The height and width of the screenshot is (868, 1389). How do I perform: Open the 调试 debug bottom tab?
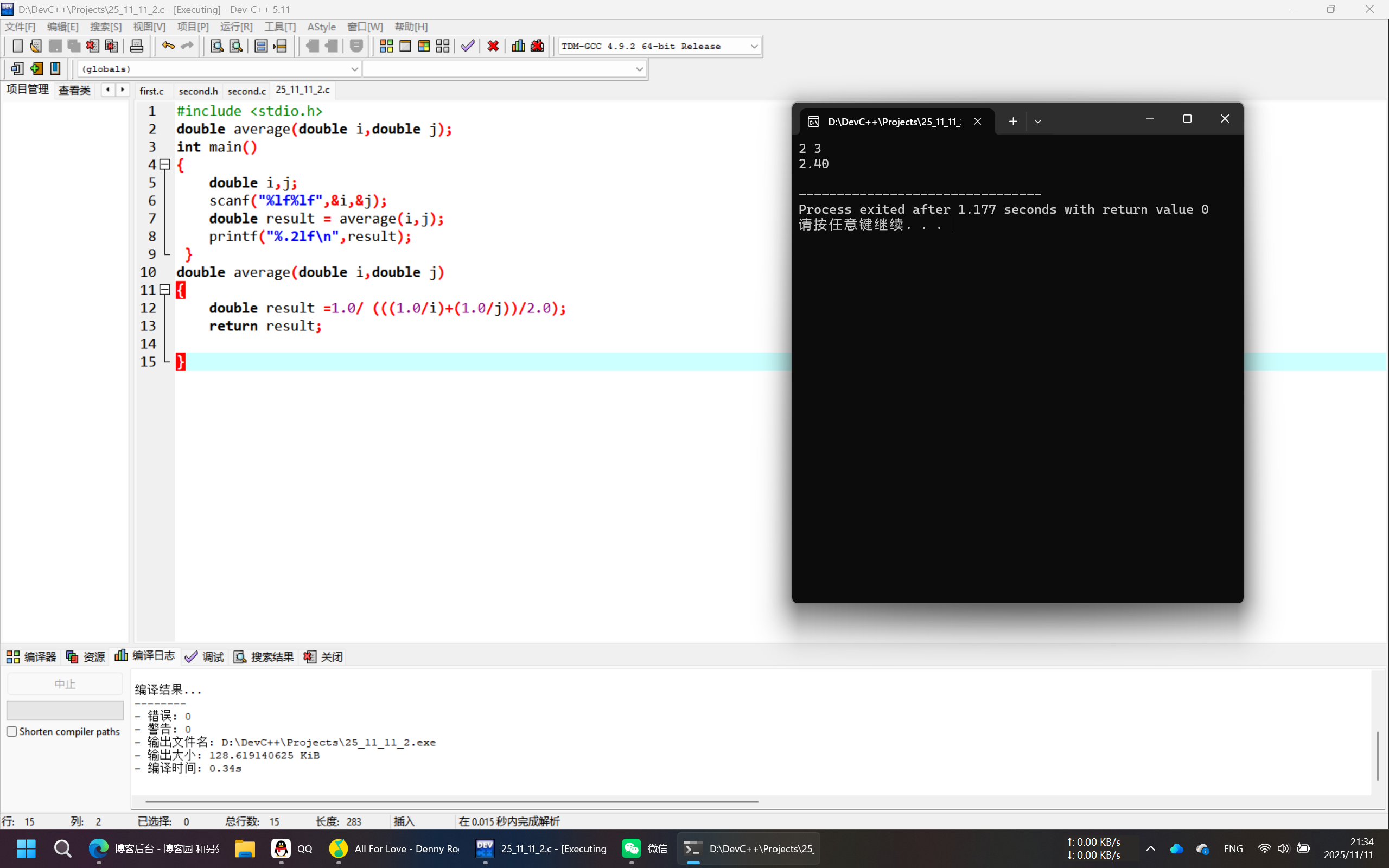tap(205, 657)
